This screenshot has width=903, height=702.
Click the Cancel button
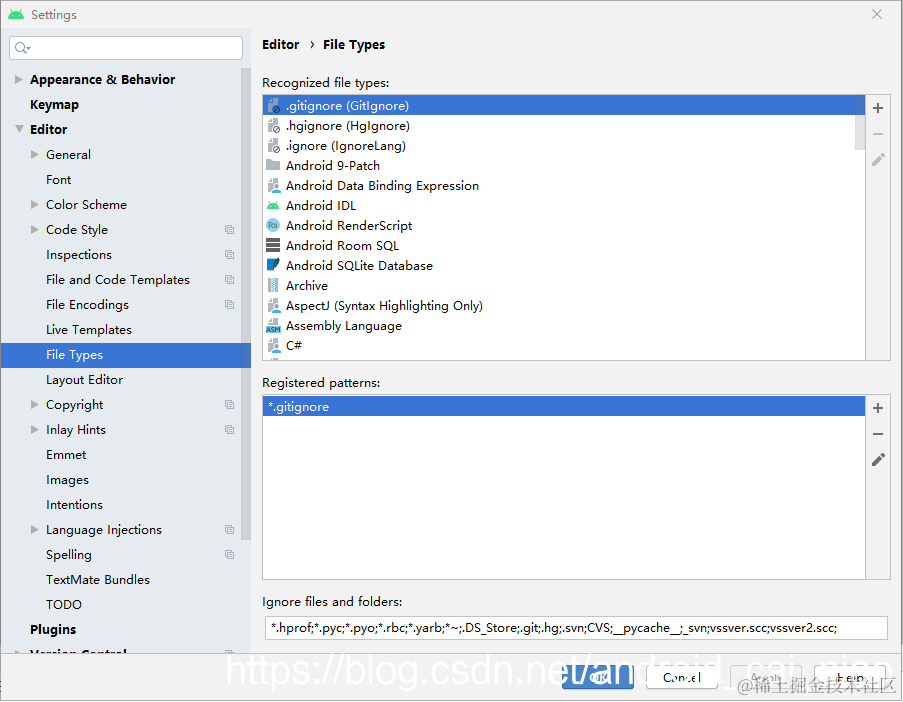(x=681, y=677)
